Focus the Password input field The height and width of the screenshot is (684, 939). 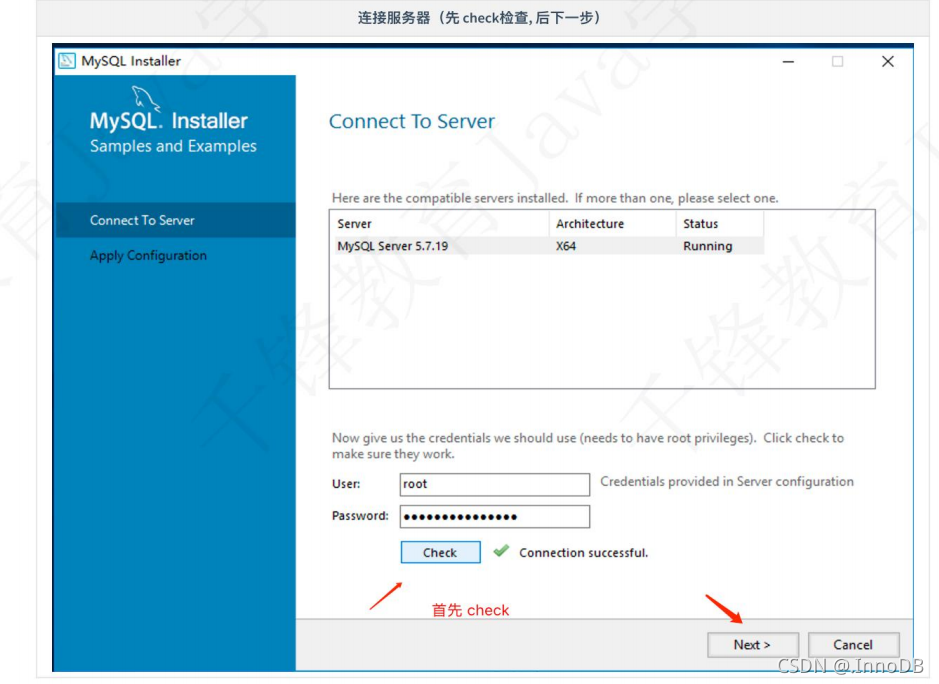point(495,516)
